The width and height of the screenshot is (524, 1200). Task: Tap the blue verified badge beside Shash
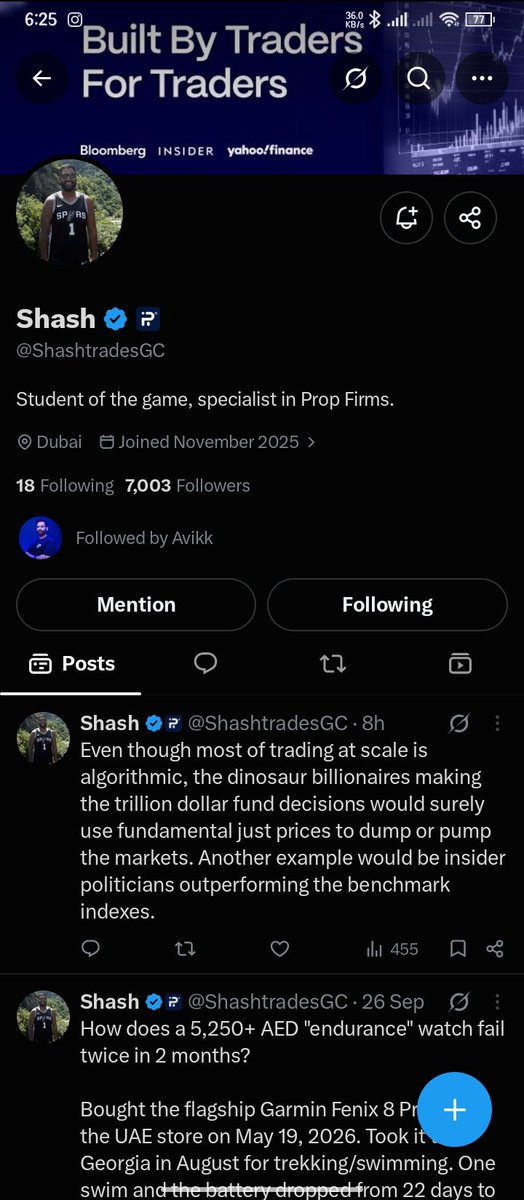coord(115,319)
